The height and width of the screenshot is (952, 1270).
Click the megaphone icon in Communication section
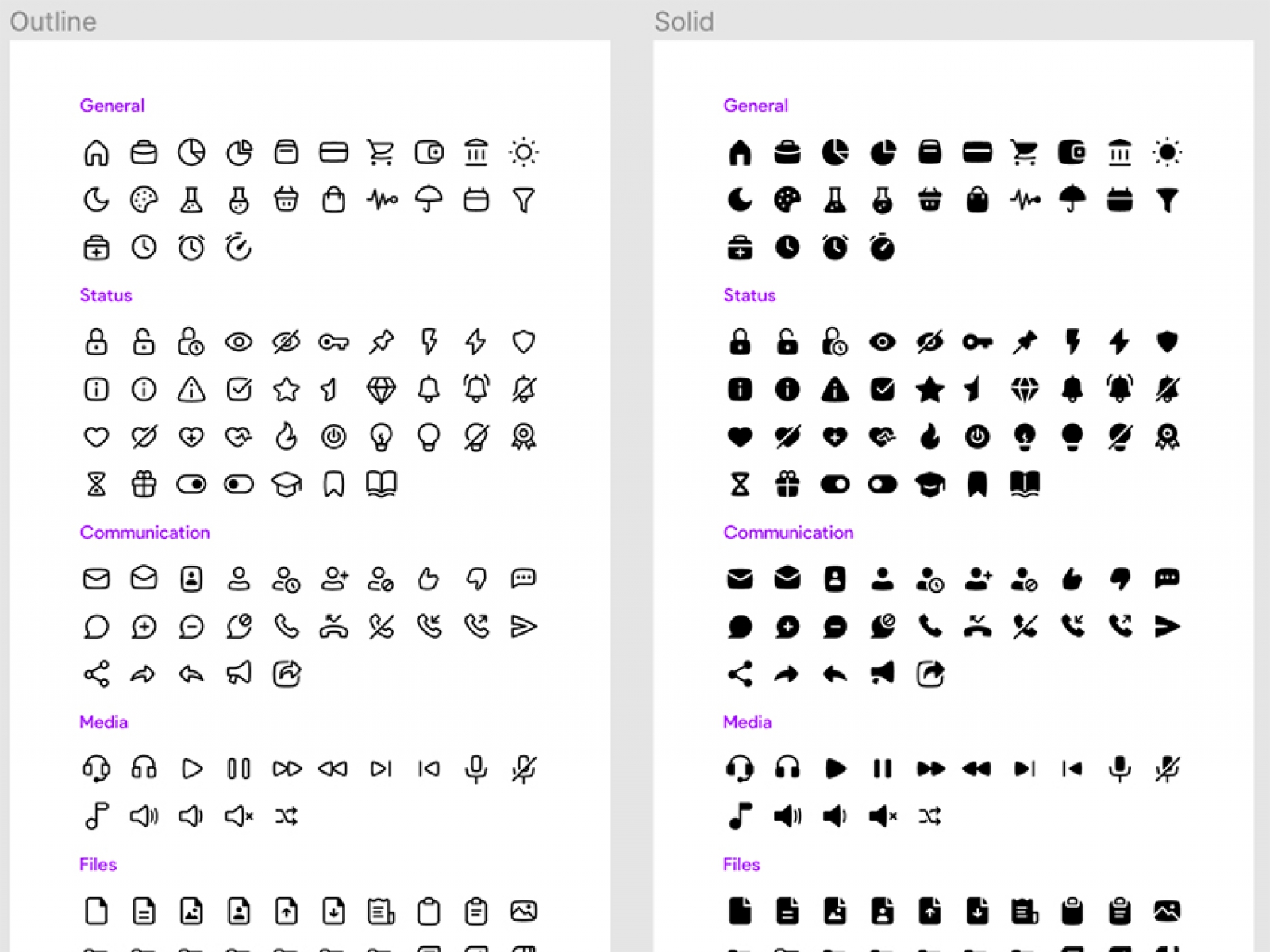(239, 674)
